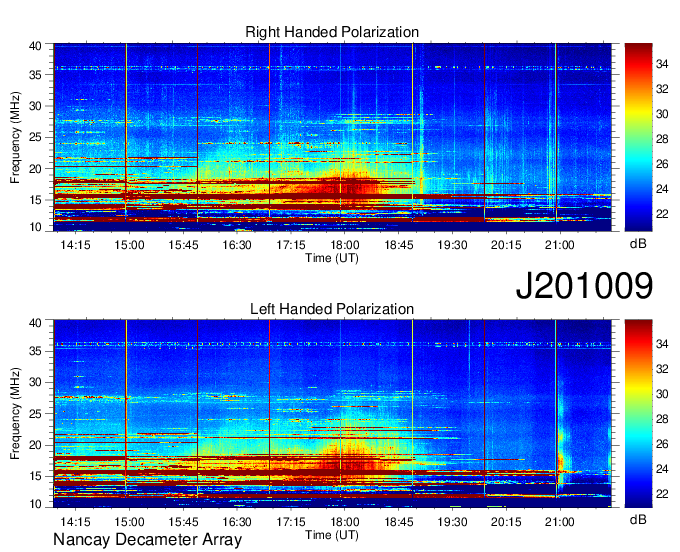Viewport: 680px width, 552px height.
Task: Click the "30" frequency tick of Left Handed plot
Action: (35, 382)
